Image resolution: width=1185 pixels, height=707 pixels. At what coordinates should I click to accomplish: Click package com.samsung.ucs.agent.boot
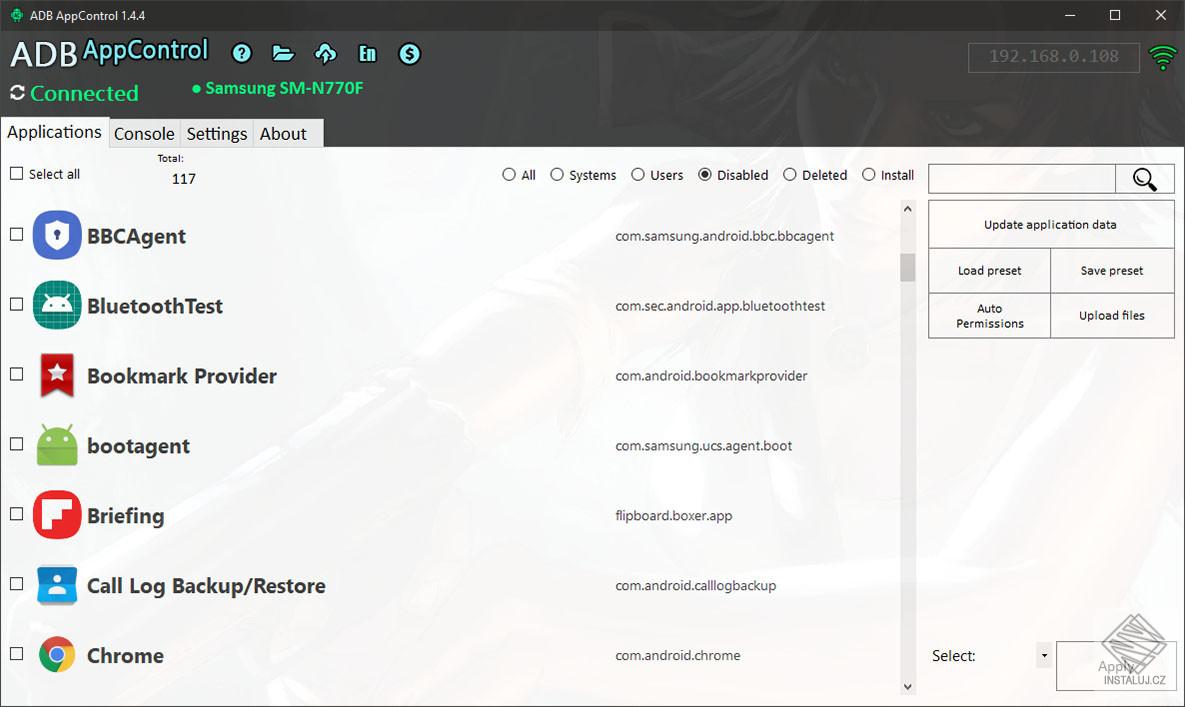pos(704,446)
